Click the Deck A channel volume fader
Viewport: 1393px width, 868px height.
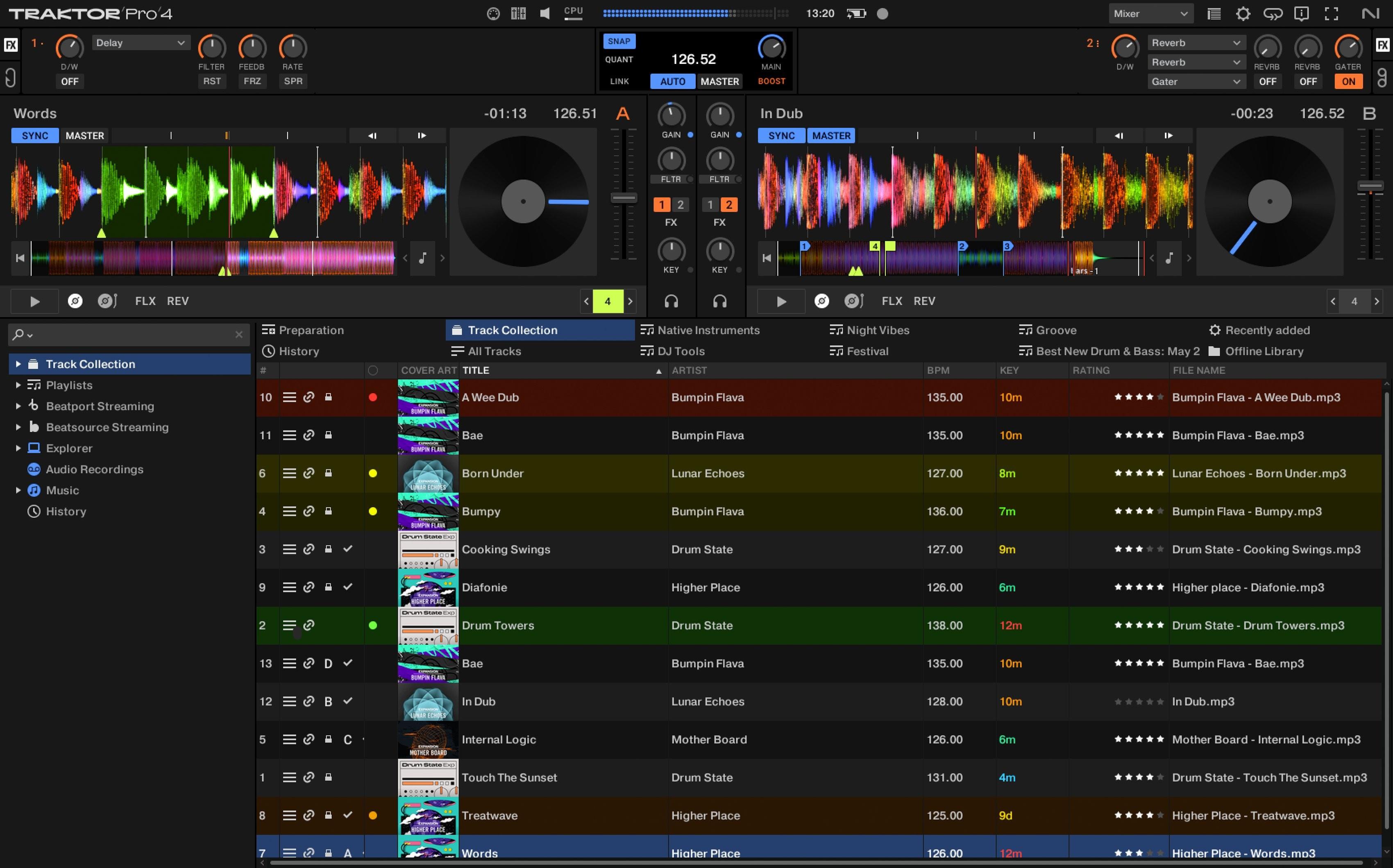pyautogui.click(x=623, y=197)
